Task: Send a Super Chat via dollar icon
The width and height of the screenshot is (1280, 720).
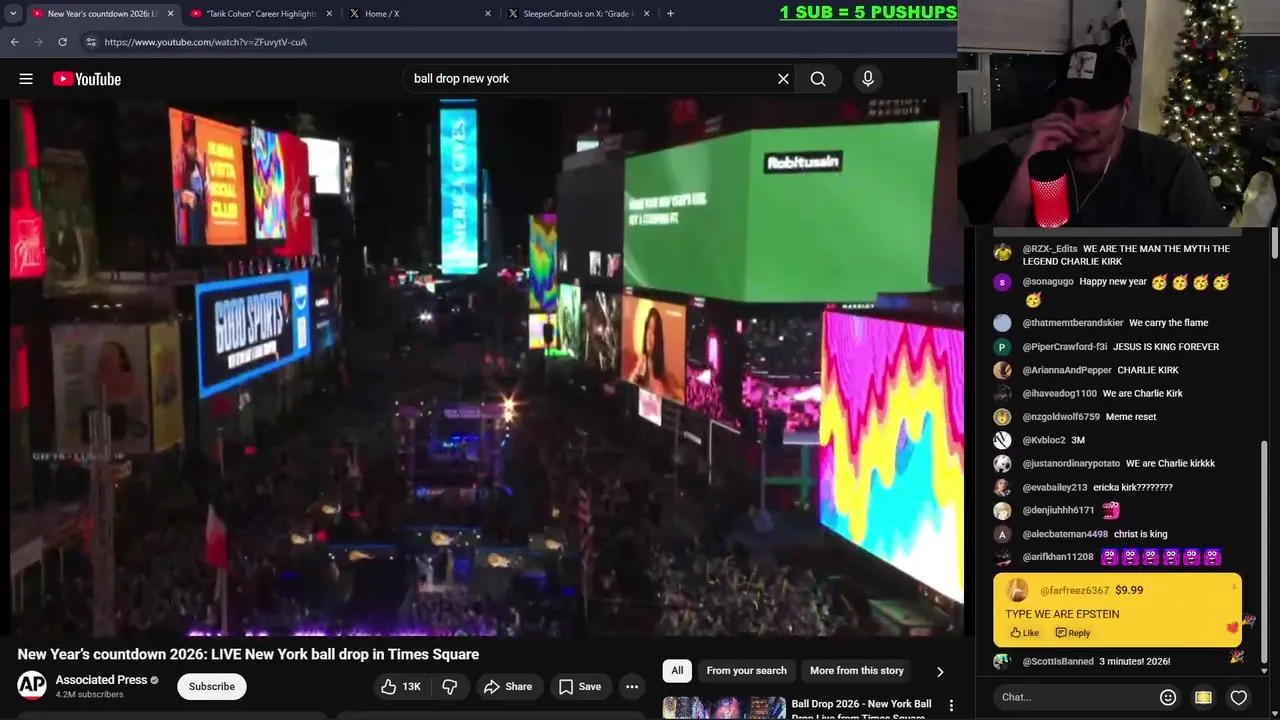Action: (x=1203, y=697)
